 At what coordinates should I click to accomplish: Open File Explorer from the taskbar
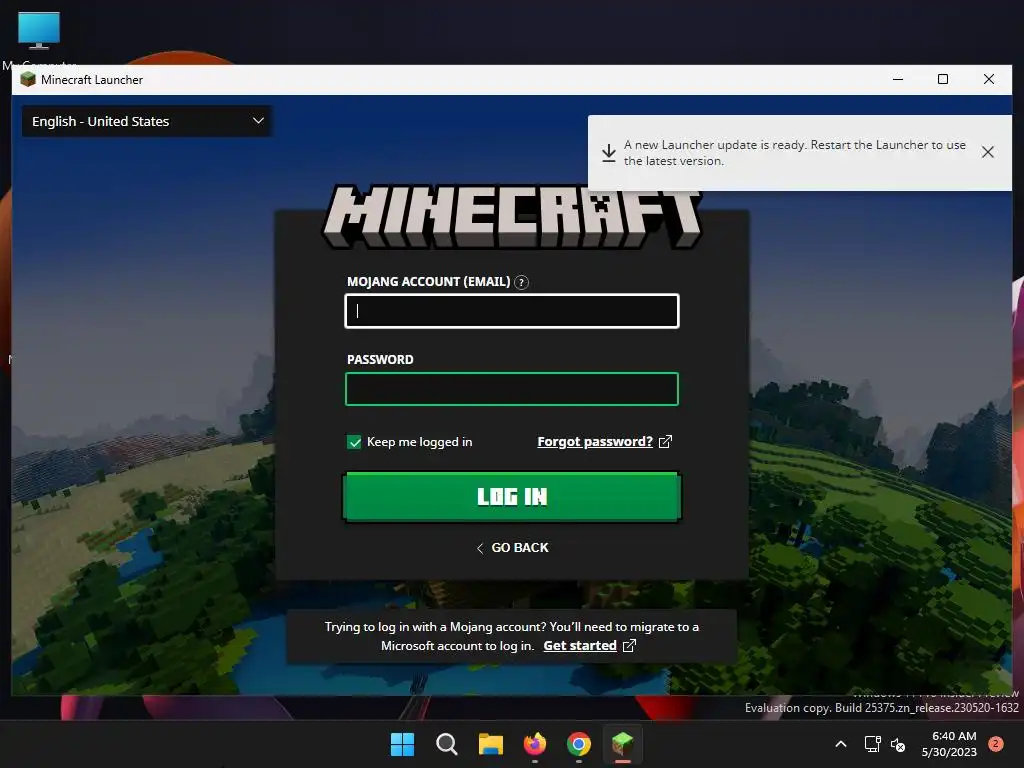(490, 744)
